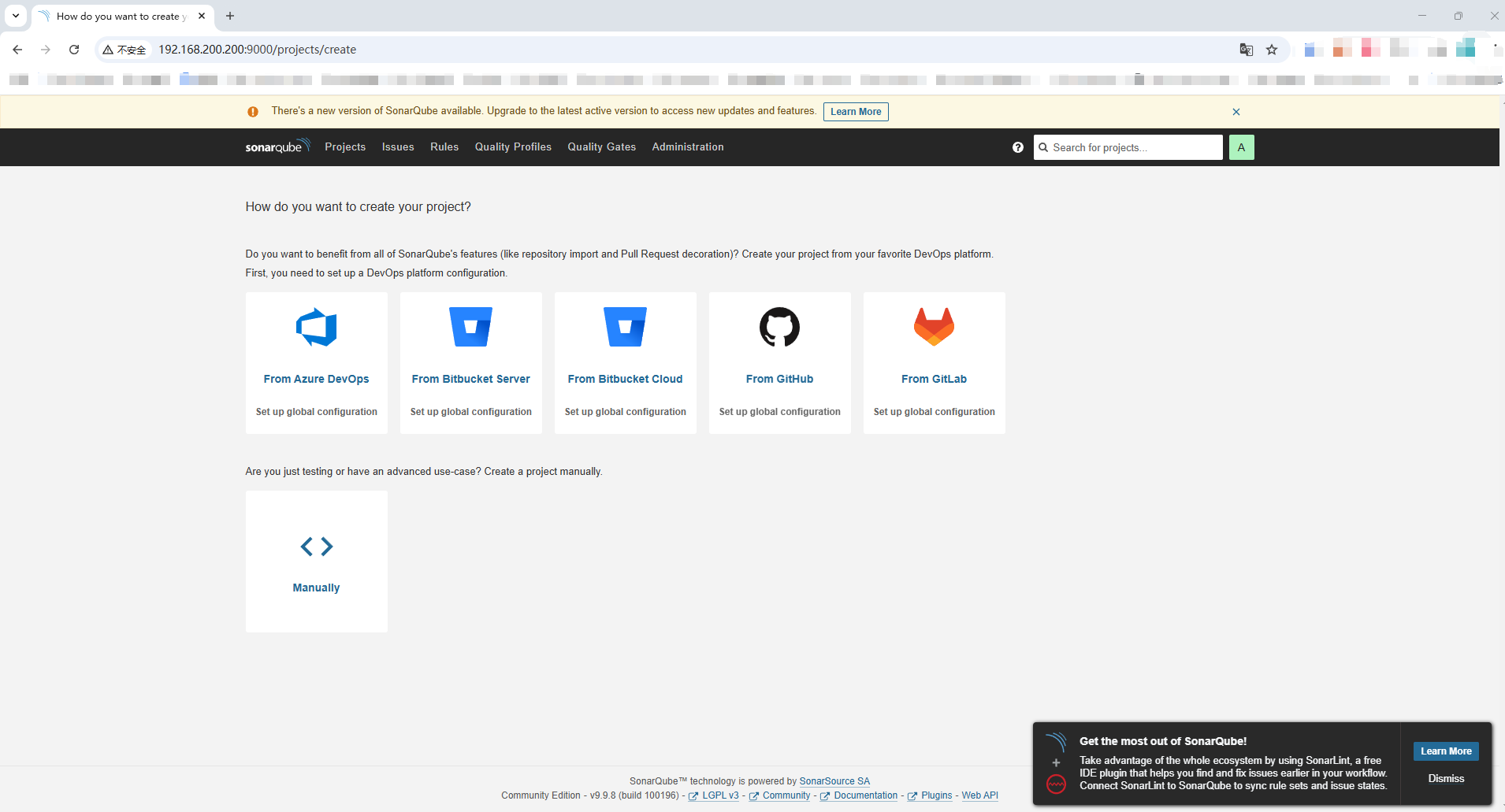Open a new browser tab
This screenshot has height=812, width=1505.
pyautogui.click(x=230, y=16)
